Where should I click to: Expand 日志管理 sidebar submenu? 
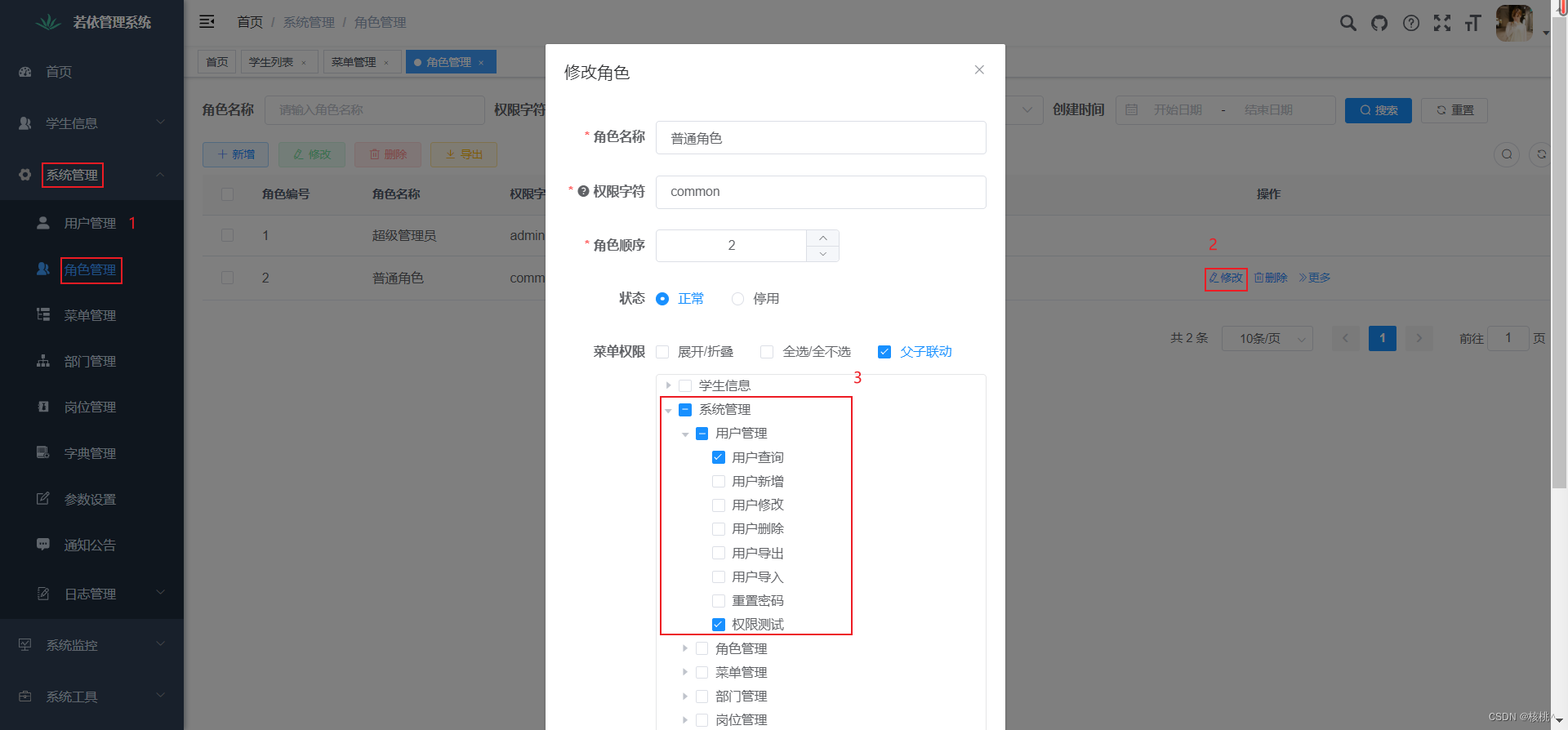pyautogui.click(x=91, y=594)
